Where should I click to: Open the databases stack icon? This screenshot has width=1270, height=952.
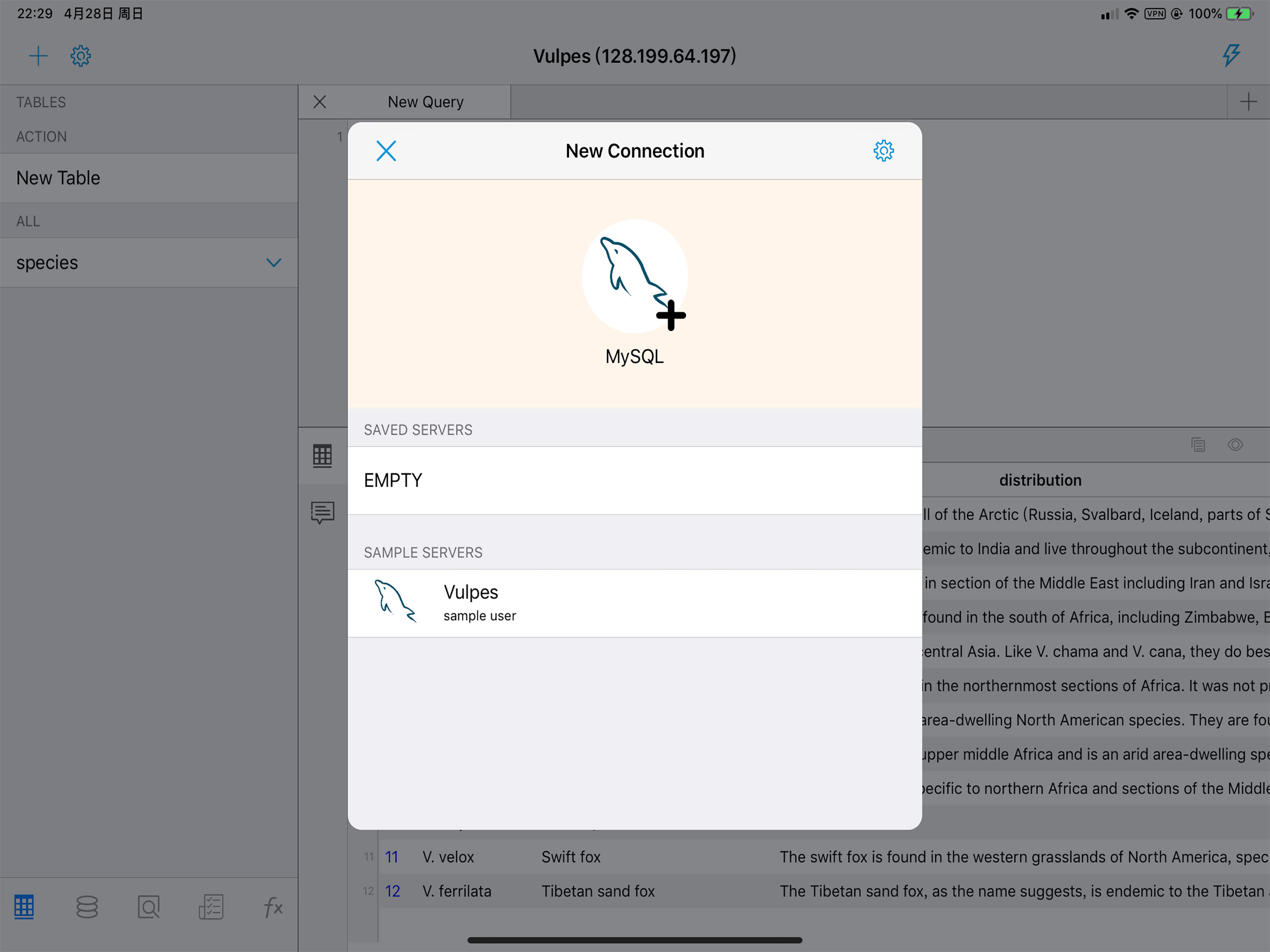[86, 907]
